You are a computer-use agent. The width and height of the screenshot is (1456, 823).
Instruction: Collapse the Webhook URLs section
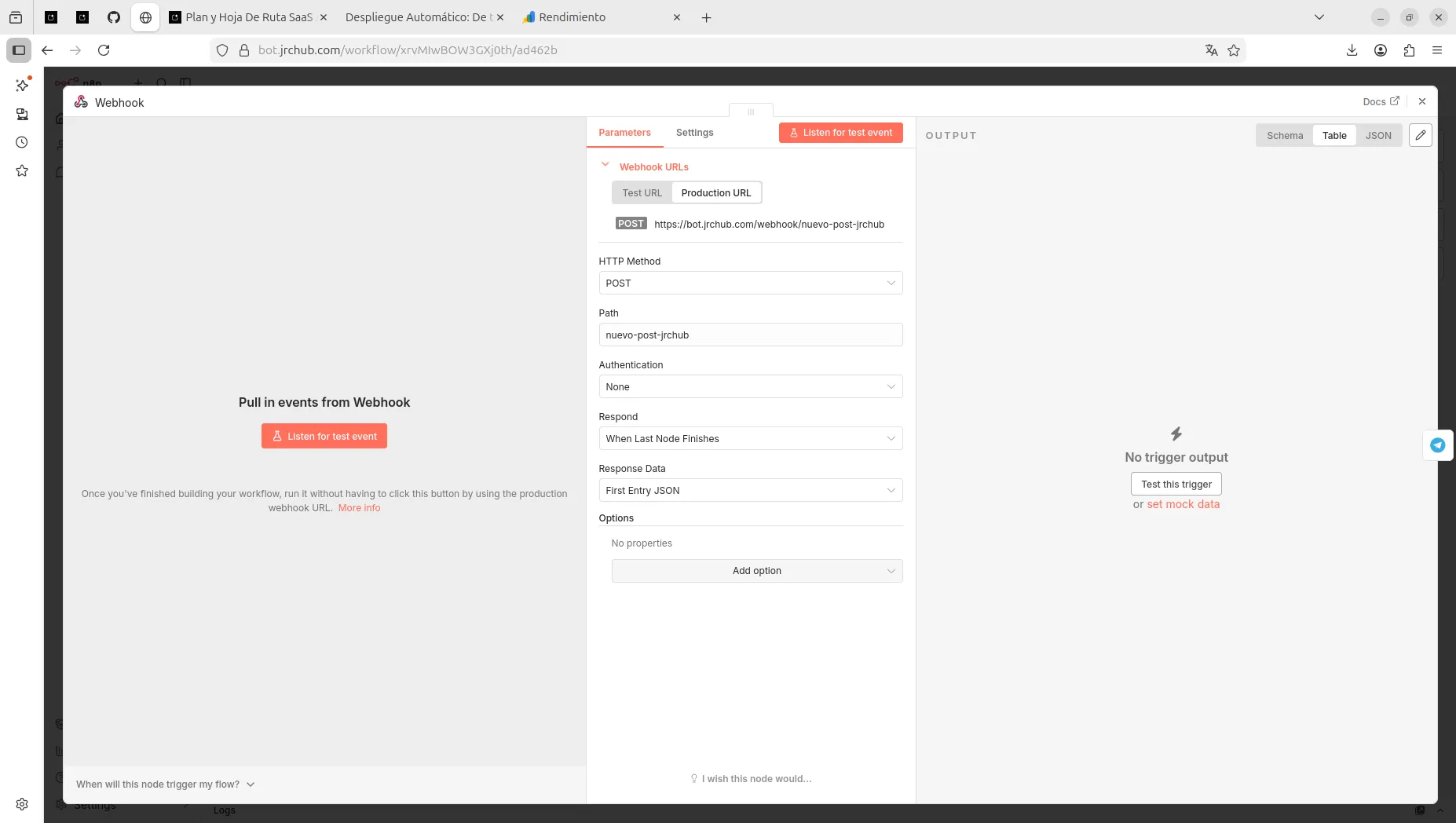click(x=605, y=164)
